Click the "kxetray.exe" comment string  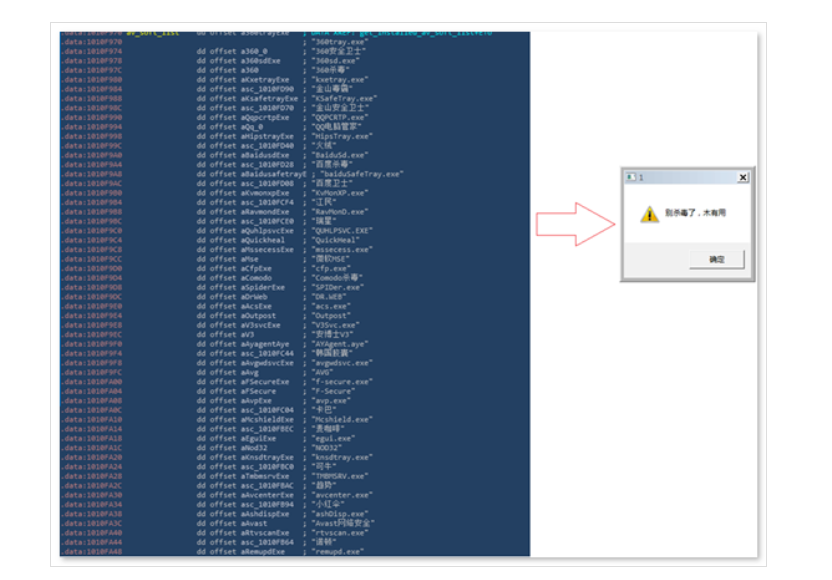tap(340, 80)
